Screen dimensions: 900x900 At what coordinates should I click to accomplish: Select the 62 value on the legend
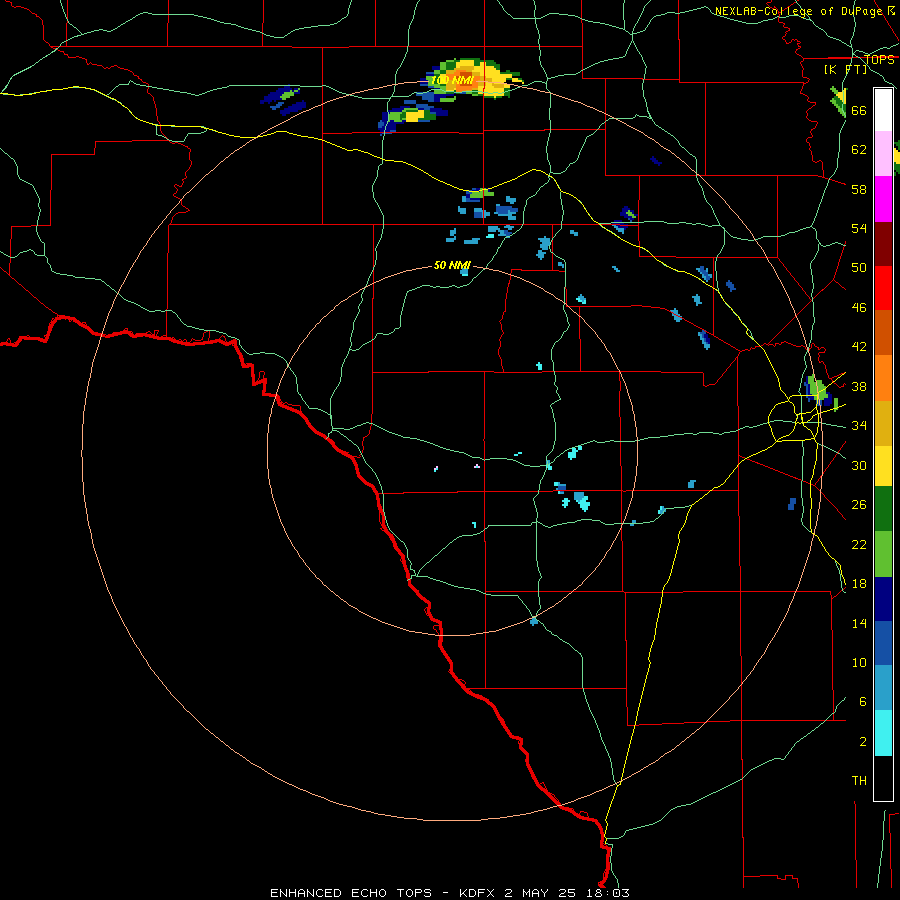tap(859, 149)
